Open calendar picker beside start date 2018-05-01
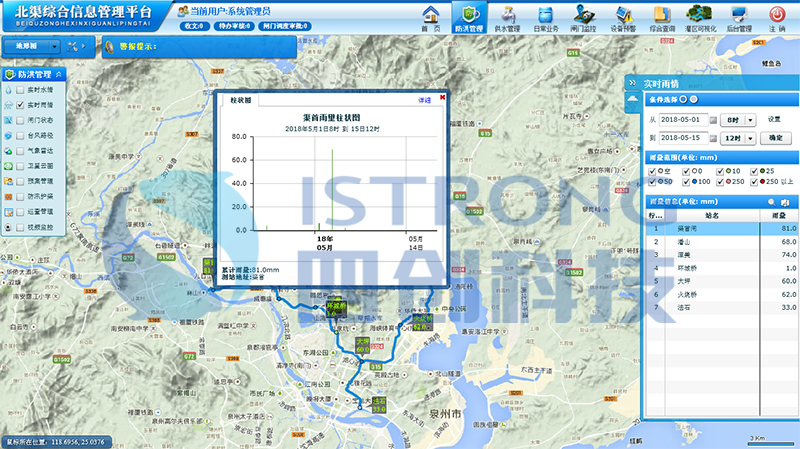 (x=711, y=119)
